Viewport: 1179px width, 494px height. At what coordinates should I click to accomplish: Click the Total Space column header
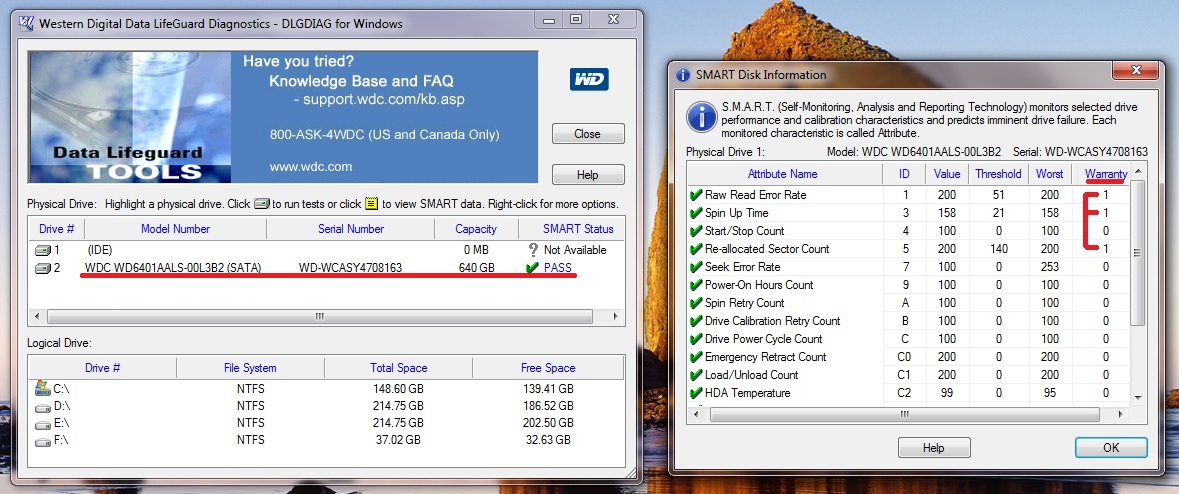(x=399, y=368)
